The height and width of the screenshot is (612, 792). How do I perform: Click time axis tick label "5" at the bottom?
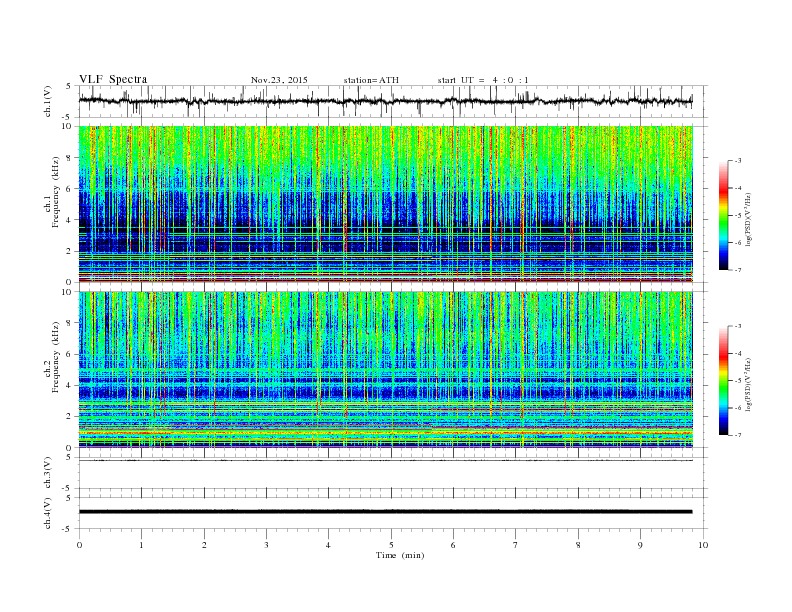391,545
